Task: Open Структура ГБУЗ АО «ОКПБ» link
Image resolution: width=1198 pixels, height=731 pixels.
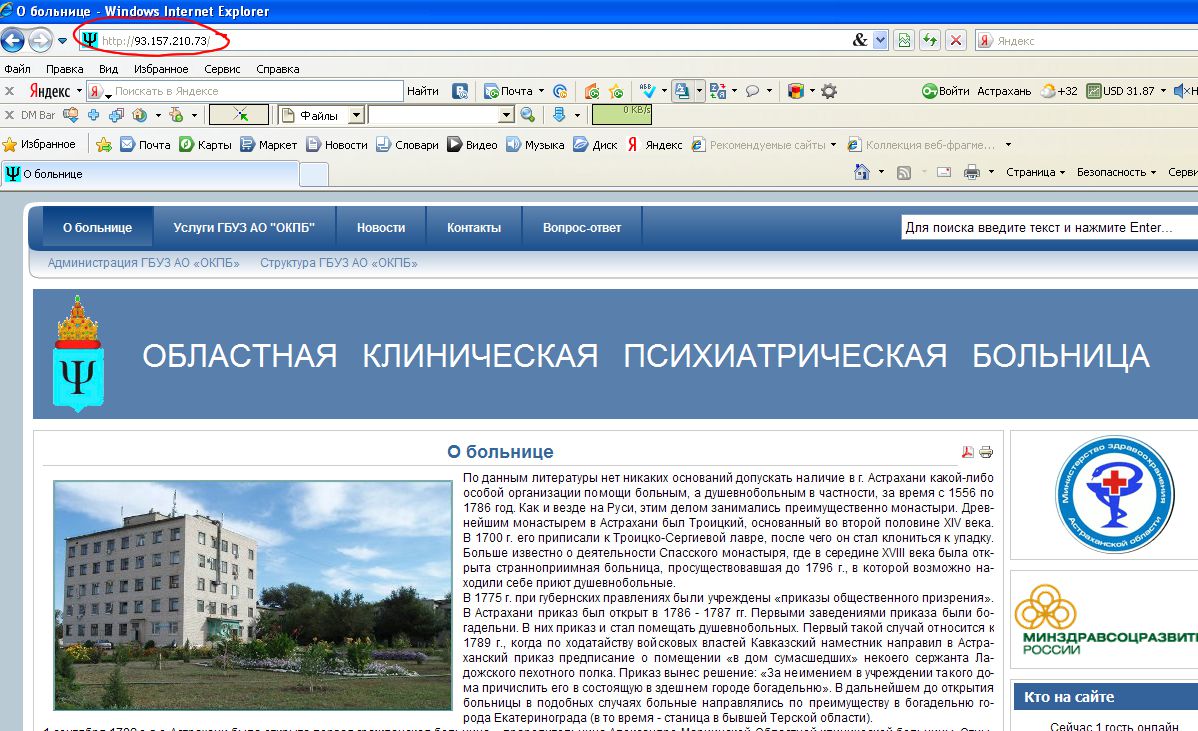Action: tap(338, 263)
